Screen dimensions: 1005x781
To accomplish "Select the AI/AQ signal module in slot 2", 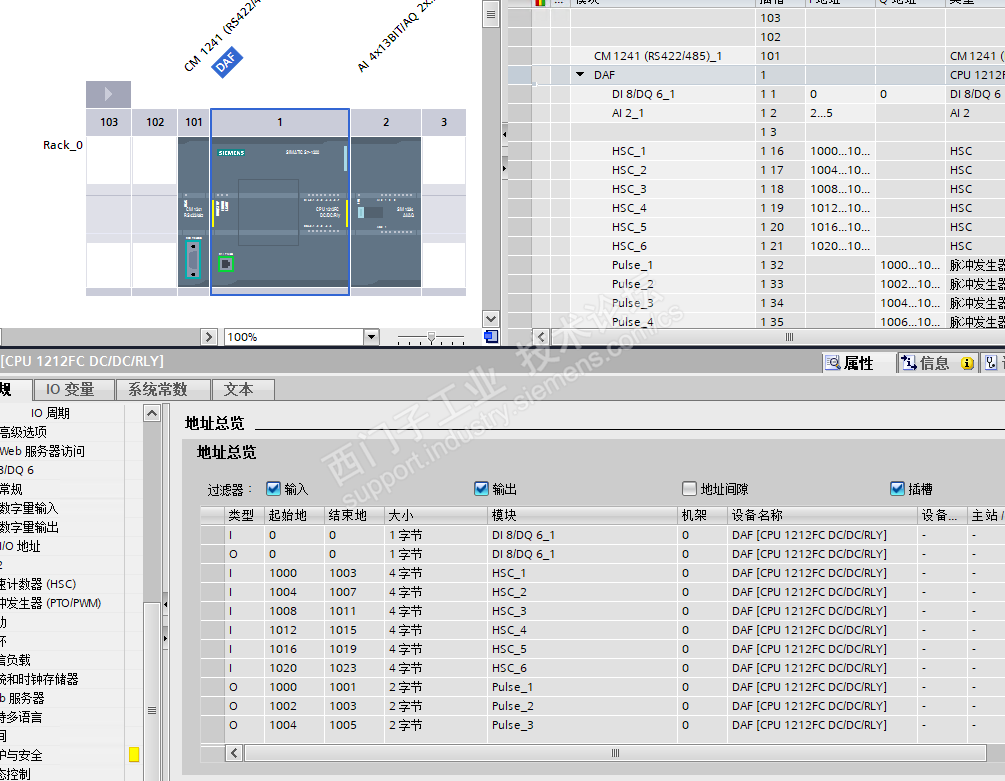I will tap(386, 212).
